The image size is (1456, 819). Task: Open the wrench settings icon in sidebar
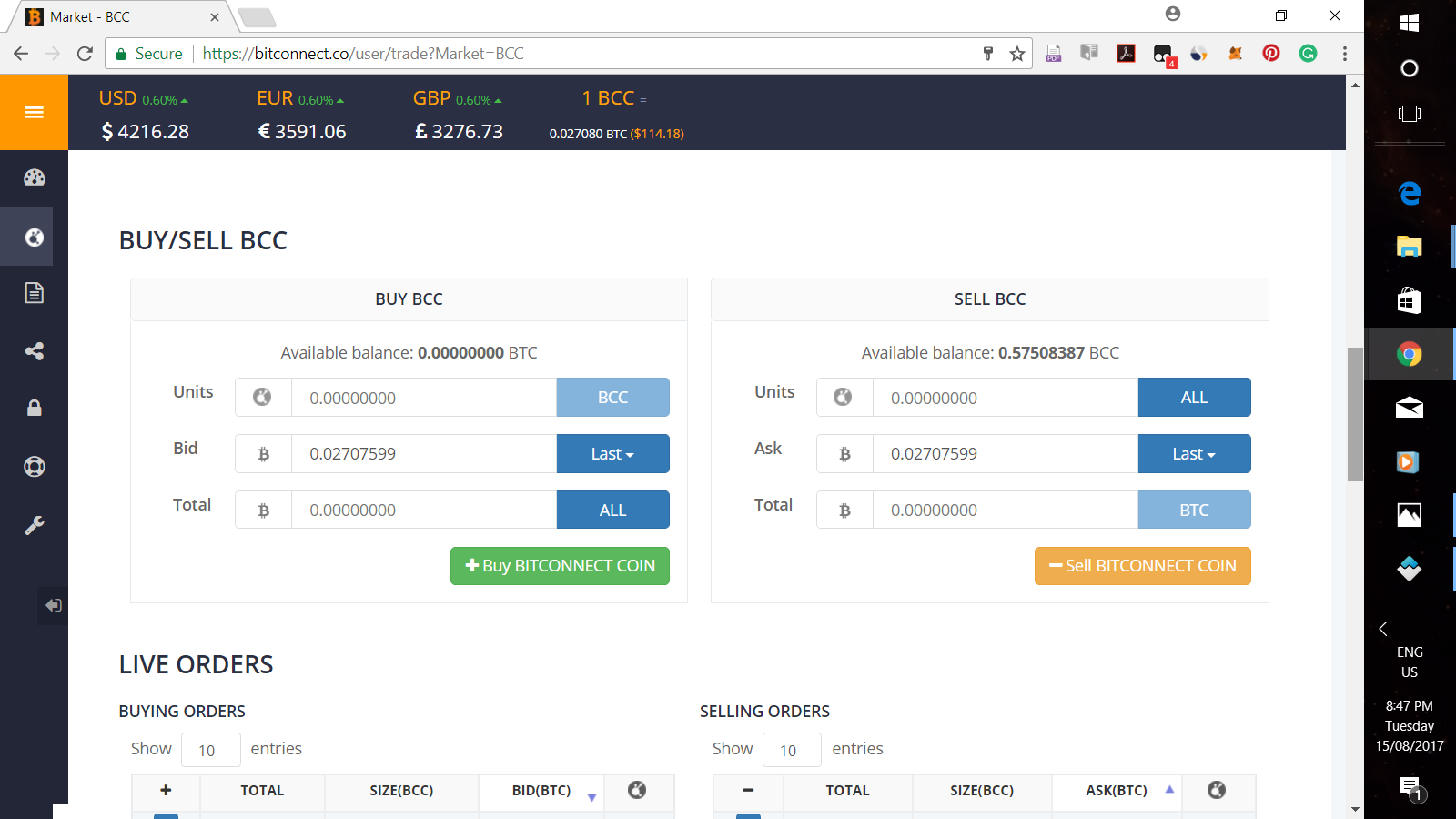[35, 525]
